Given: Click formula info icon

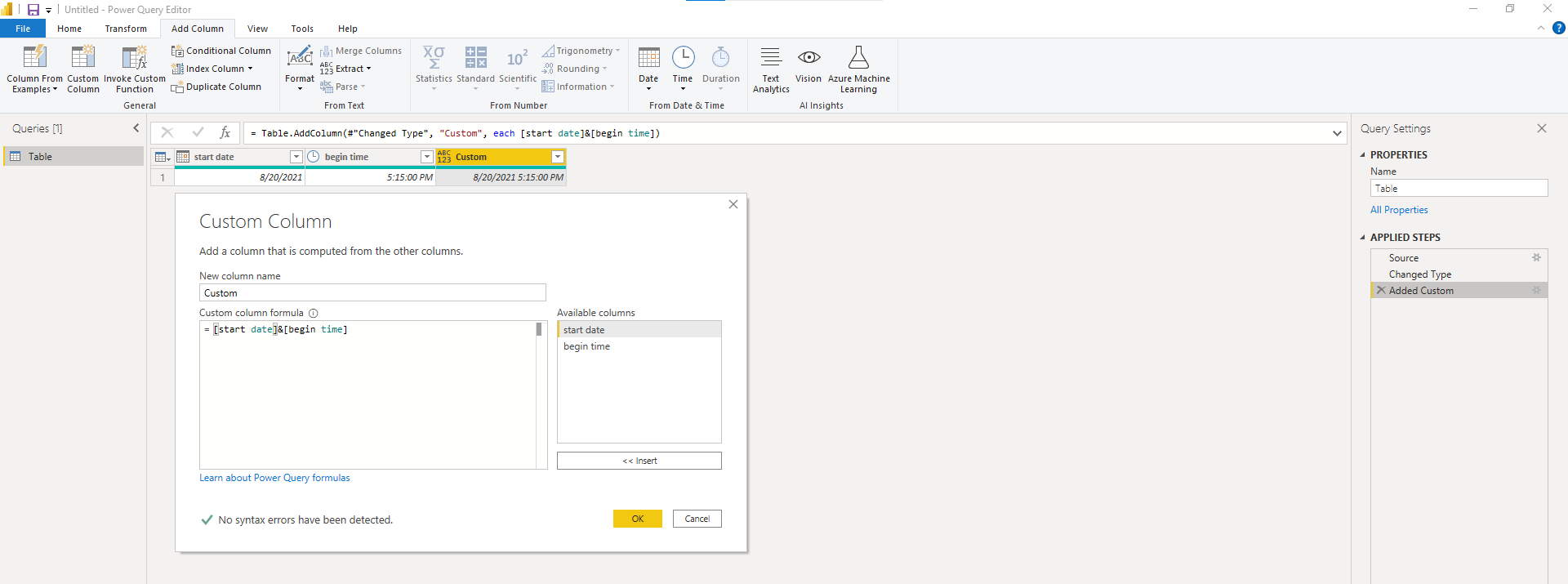Looking at the screenshot, I should (x=313, y=313).
